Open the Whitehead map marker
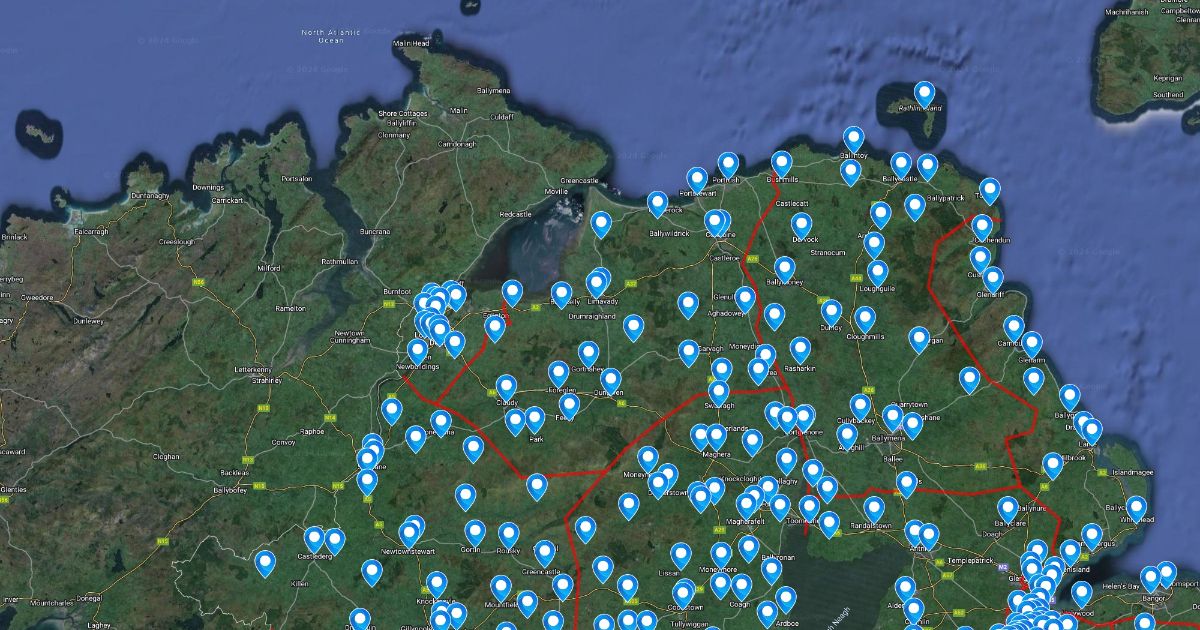1200x630 pixels. point(1136,509)
